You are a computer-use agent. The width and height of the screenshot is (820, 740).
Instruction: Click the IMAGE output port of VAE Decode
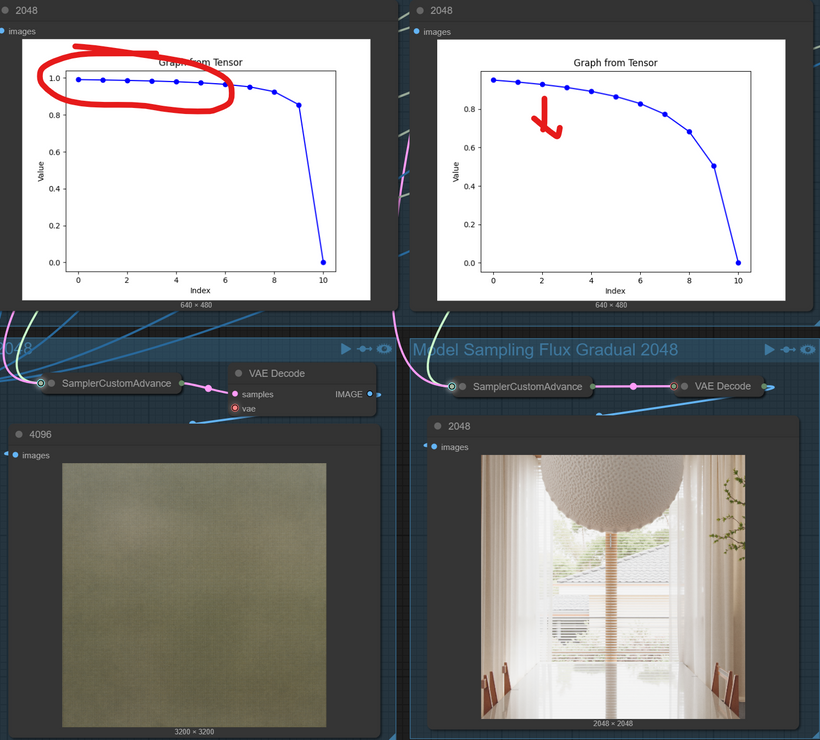tap(370, 394)
